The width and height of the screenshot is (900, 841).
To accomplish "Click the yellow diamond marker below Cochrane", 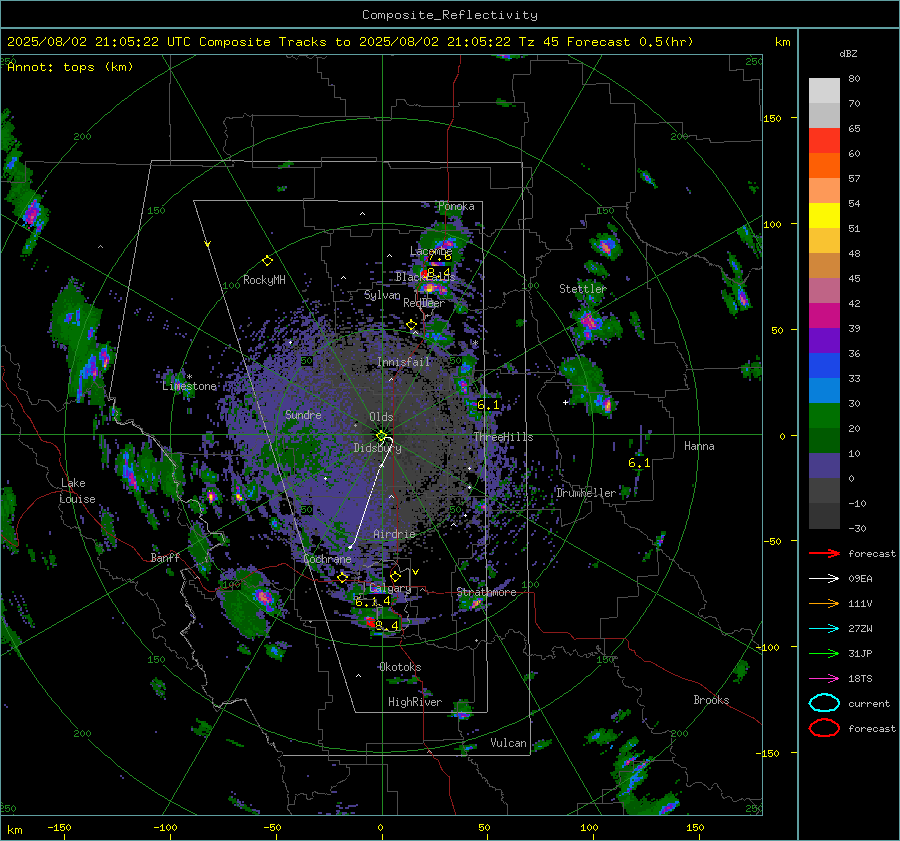I will click(x=342, y=578).
